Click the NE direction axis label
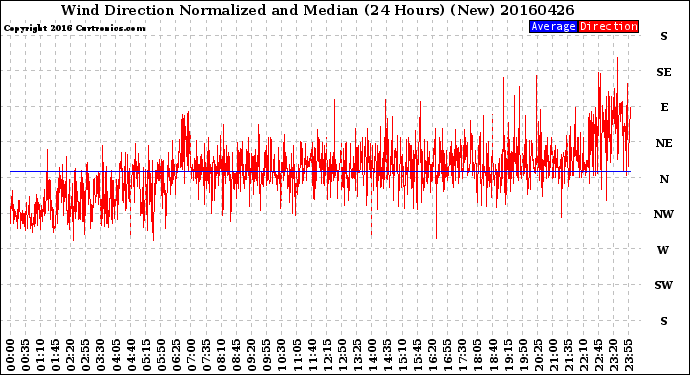Image resolution: width=690 pixels, height=375 pixels. [664, 143]
